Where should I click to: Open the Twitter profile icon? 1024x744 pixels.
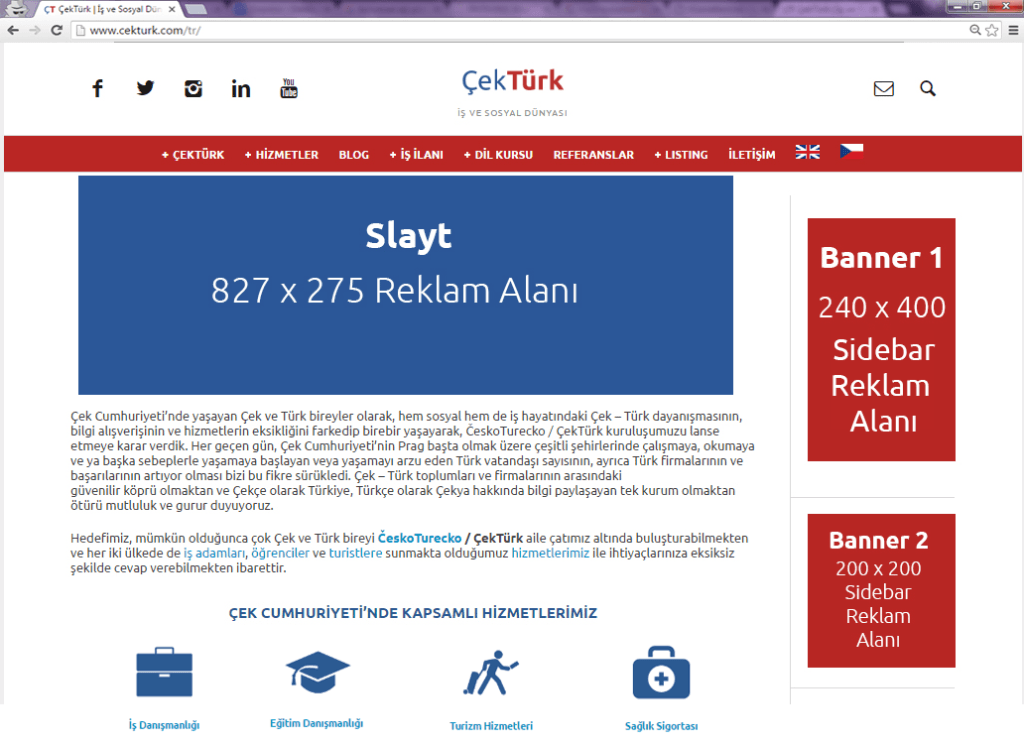point(145,88)
